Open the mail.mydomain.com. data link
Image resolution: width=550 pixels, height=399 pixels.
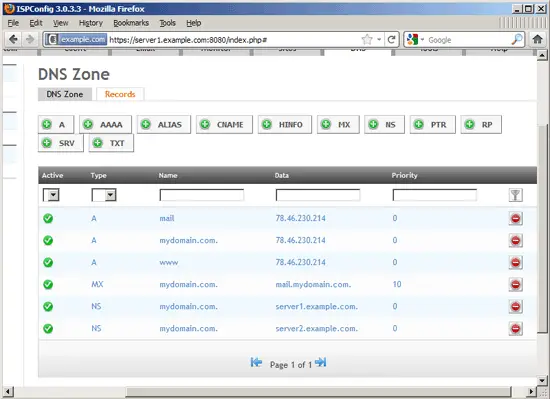313,284
